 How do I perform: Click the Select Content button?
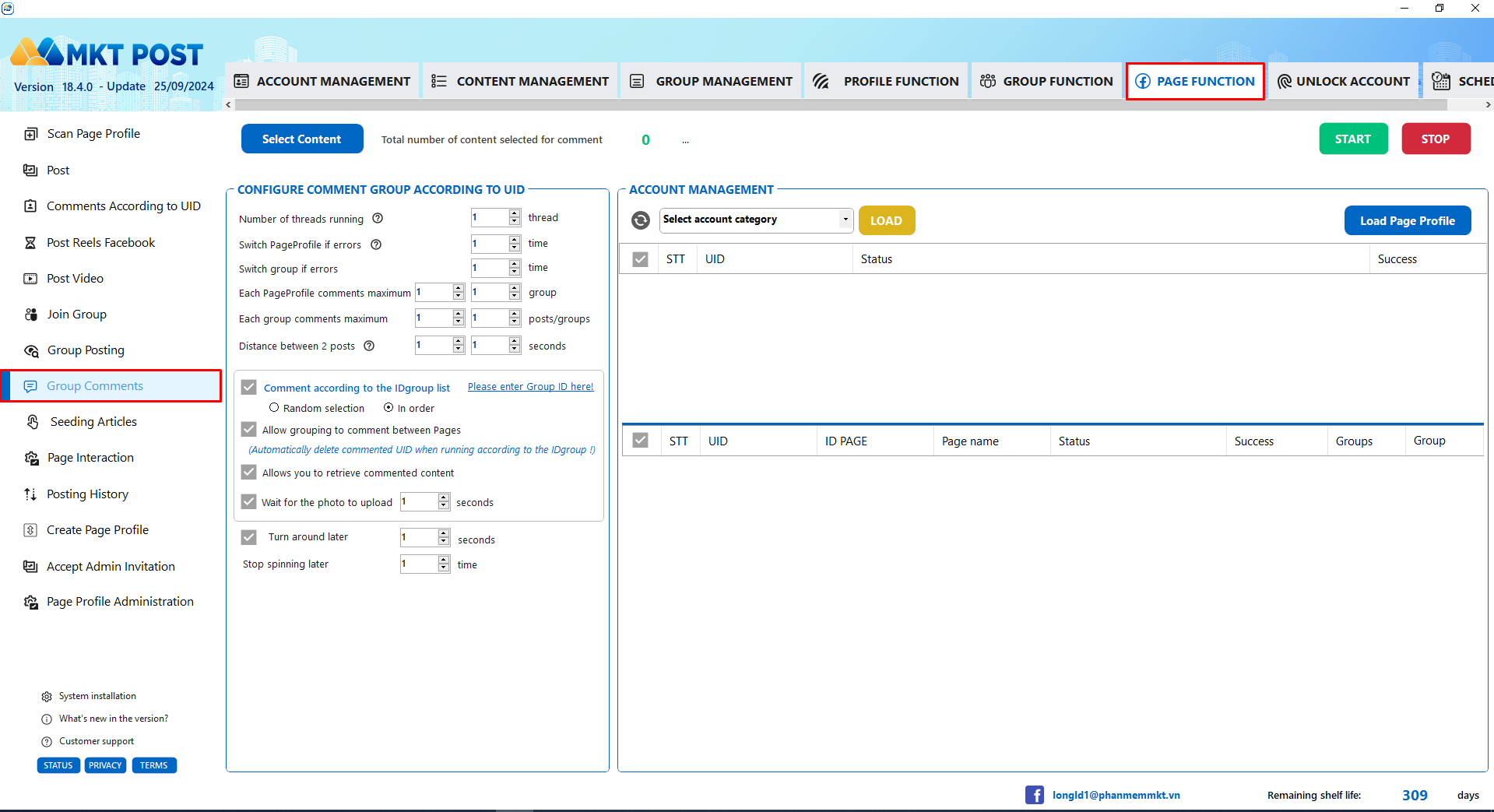pyautogui.click(x=302, y=139)
